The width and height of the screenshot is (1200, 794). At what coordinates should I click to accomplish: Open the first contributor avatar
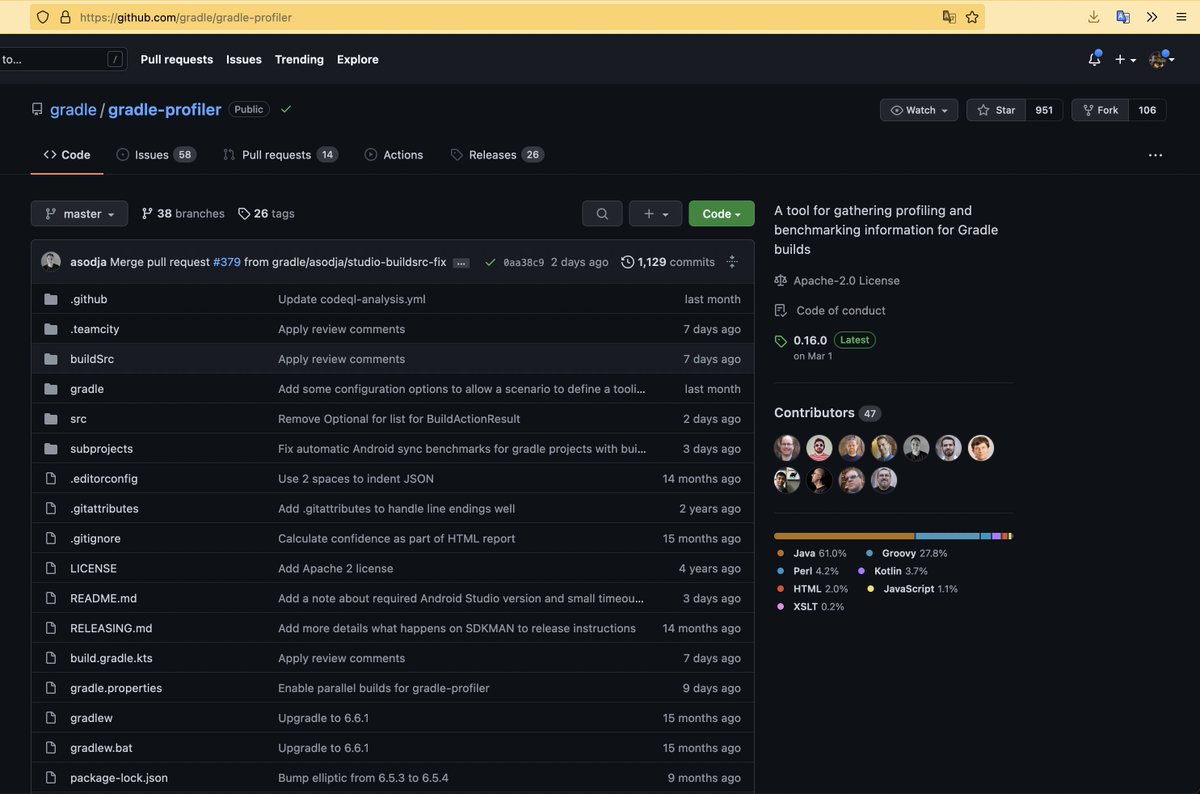(787, 448)
